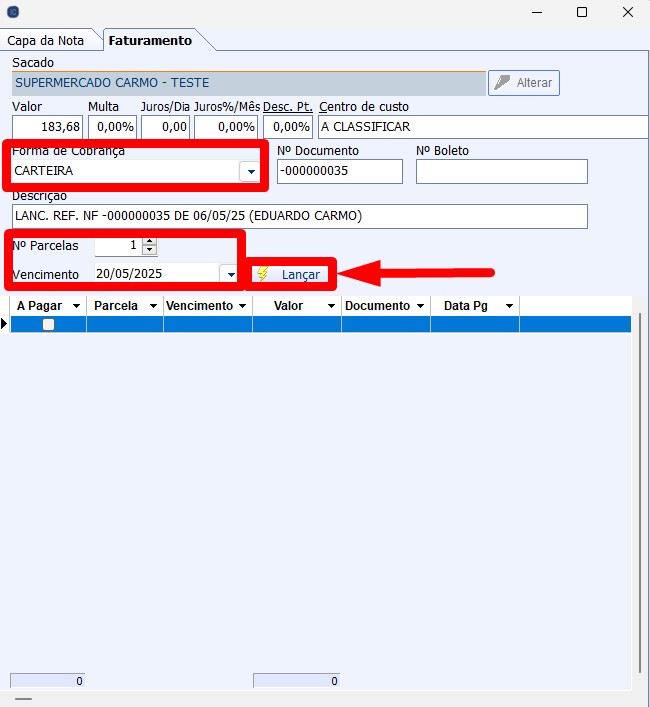Open the Forma de Cobrança dropdown arrow
This screenshot has width=650, height=707.
click(x=251, y=171)
